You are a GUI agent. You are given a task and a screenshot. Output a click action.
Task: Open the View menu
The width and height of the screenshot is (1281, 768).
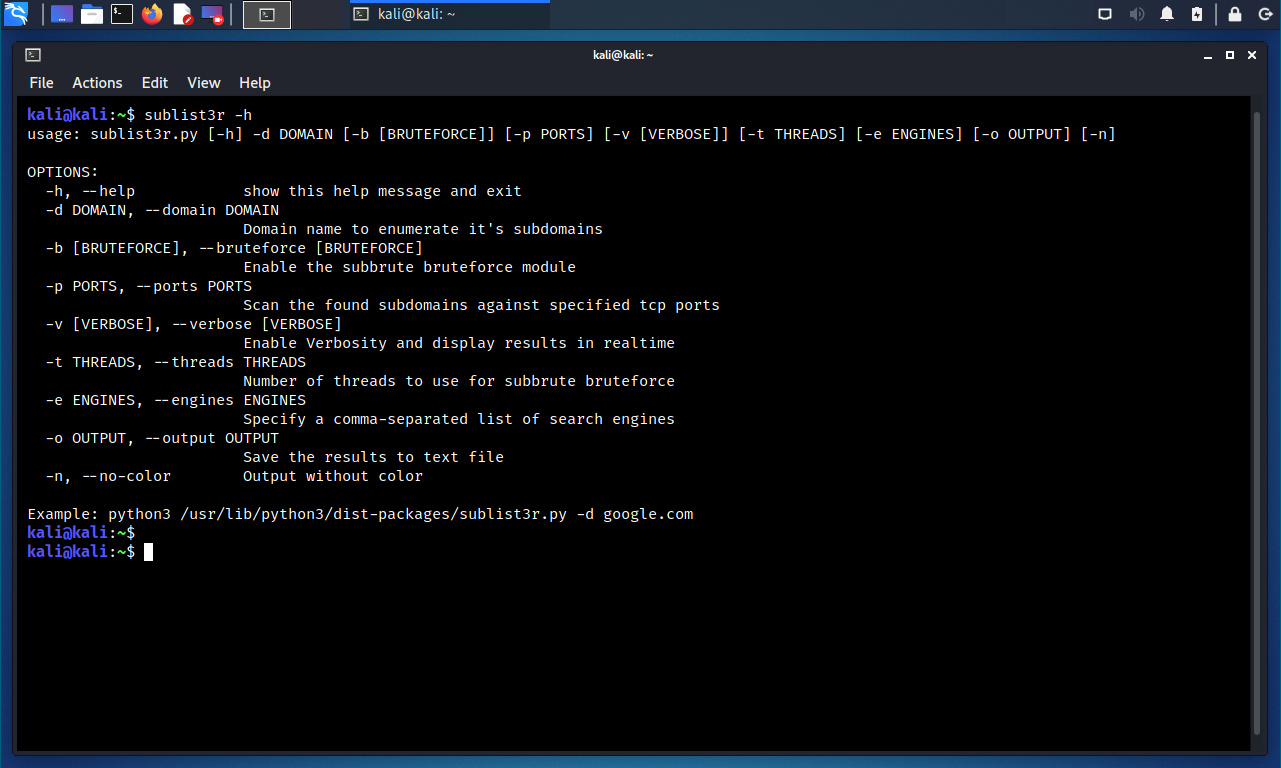203,83
